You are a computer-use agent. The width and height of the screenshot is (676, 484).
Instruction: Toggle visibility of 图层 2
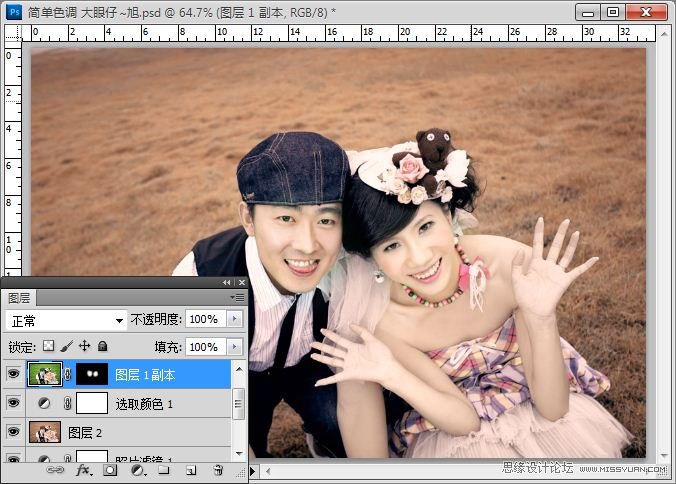coord(13,431)
